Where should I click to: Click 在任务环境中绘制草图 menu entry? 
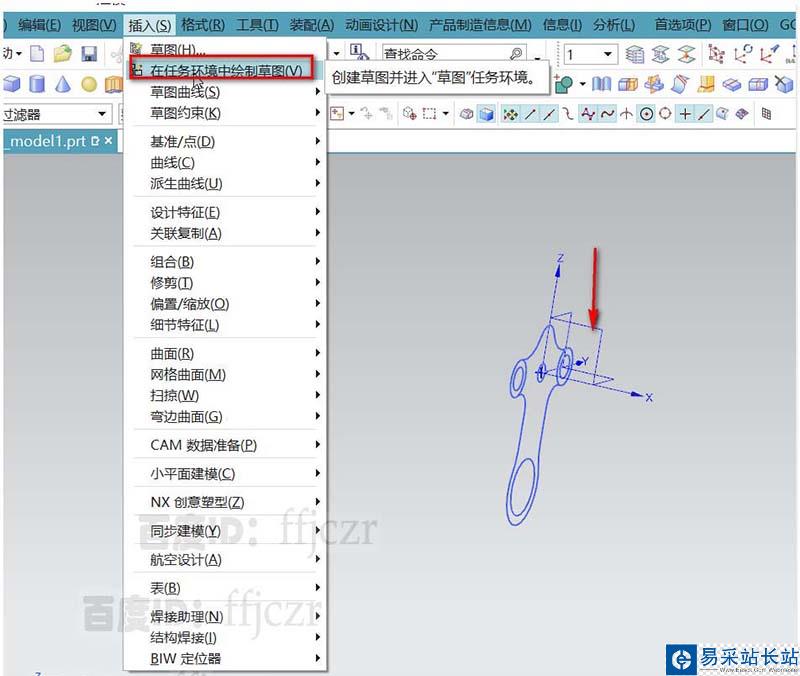[x=225, y=70]
